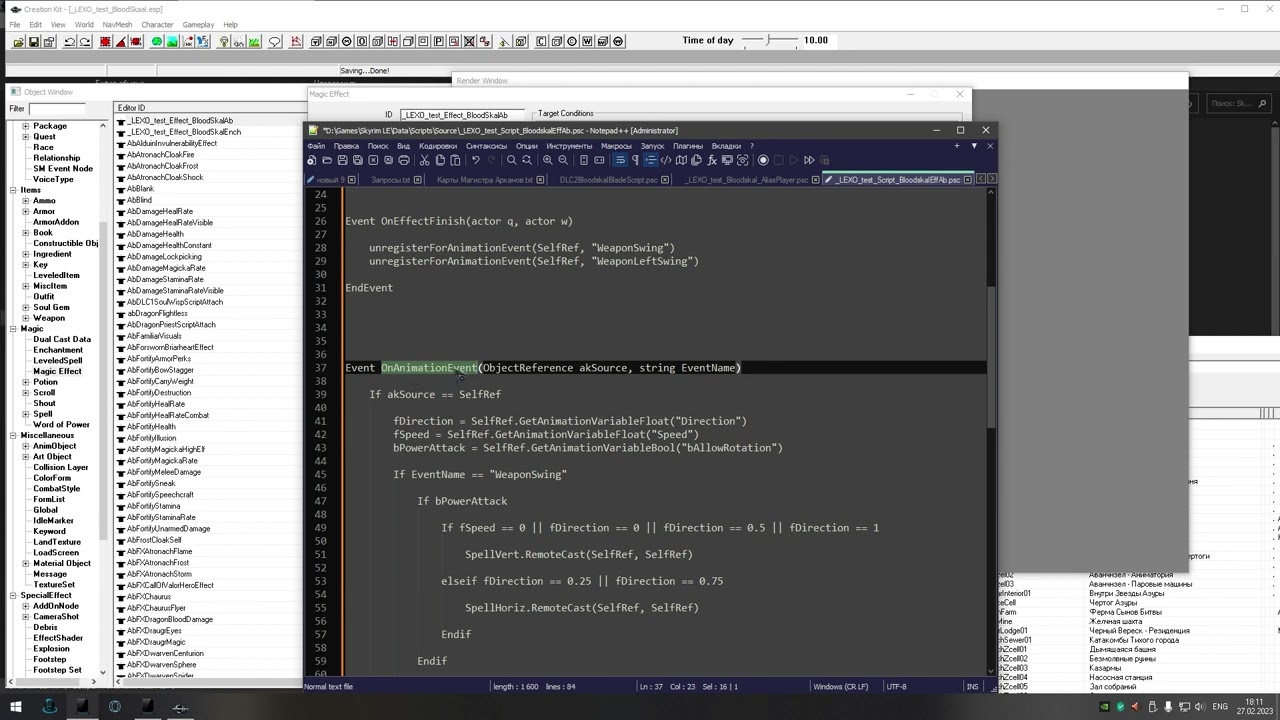
Task: Close the Карты Магистра Арканов.txt tab
Action: coord(541,180)
